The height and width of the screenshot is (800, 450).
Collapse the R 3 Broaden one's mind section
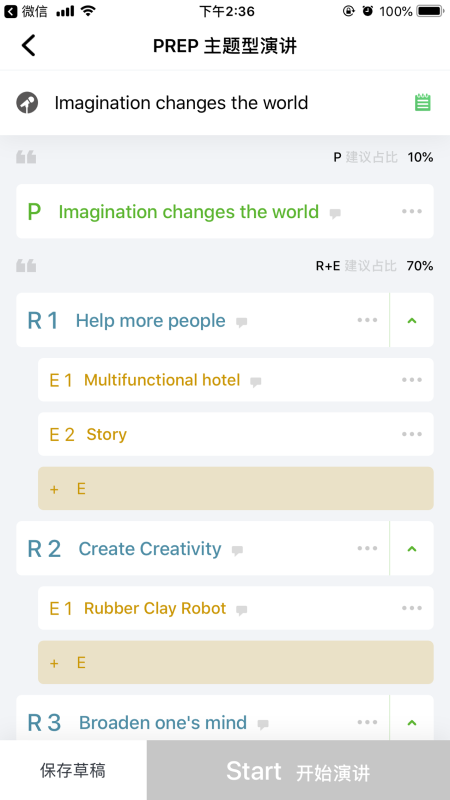[412, 722]
